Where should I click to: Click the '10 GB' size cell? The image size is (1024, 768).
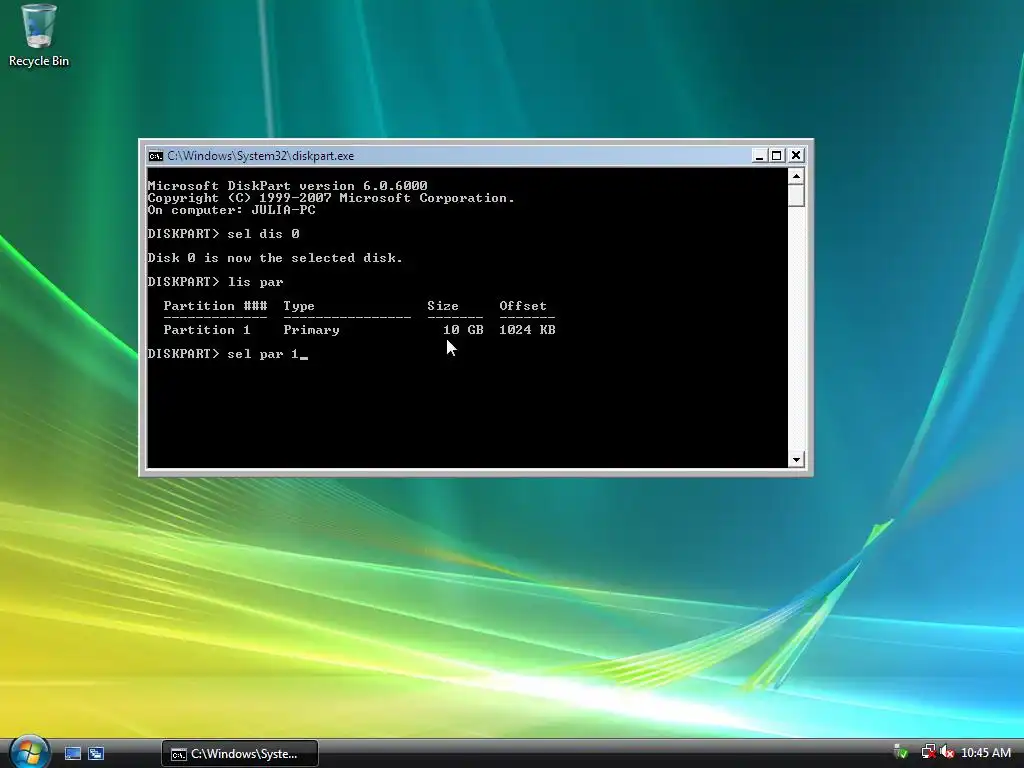463,330
